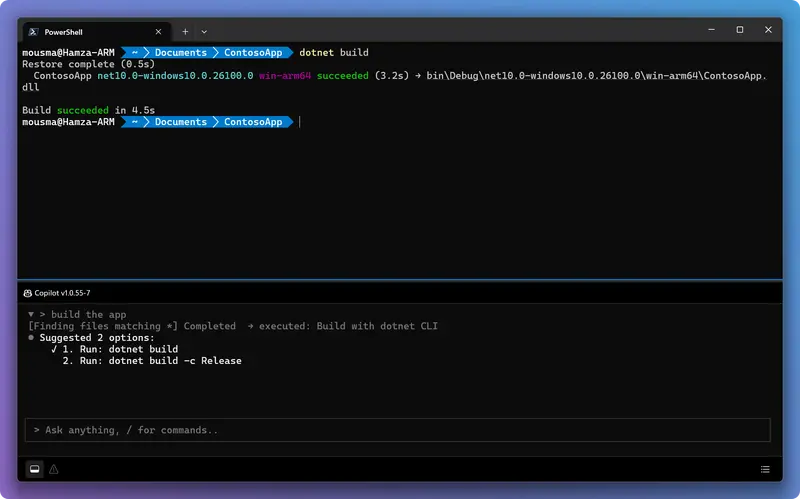Open the new tab profile dropdown

[204, 32]
